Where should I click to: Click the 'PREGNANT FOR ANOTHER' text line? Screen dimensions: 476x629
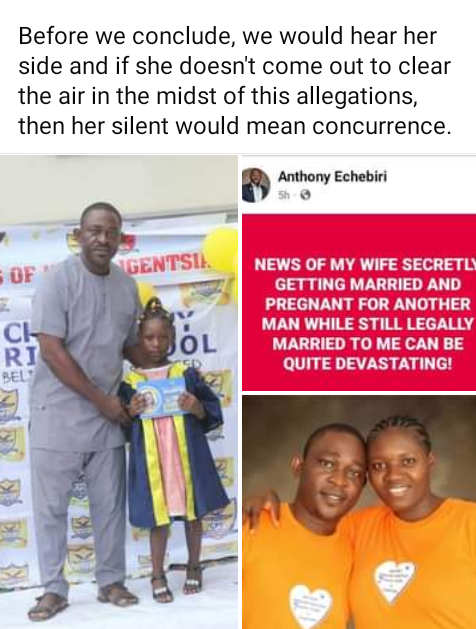pyautogui.click(x=367, y=304)
